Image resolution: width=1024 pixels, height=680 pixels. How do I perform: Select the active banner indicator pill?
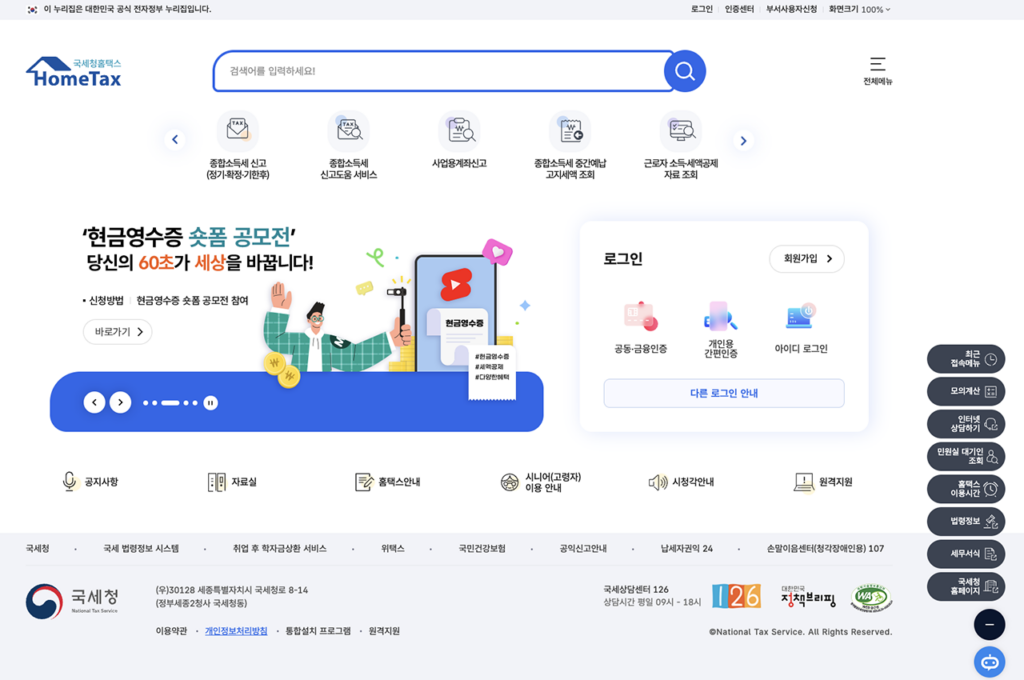click(x=170, y=403)
